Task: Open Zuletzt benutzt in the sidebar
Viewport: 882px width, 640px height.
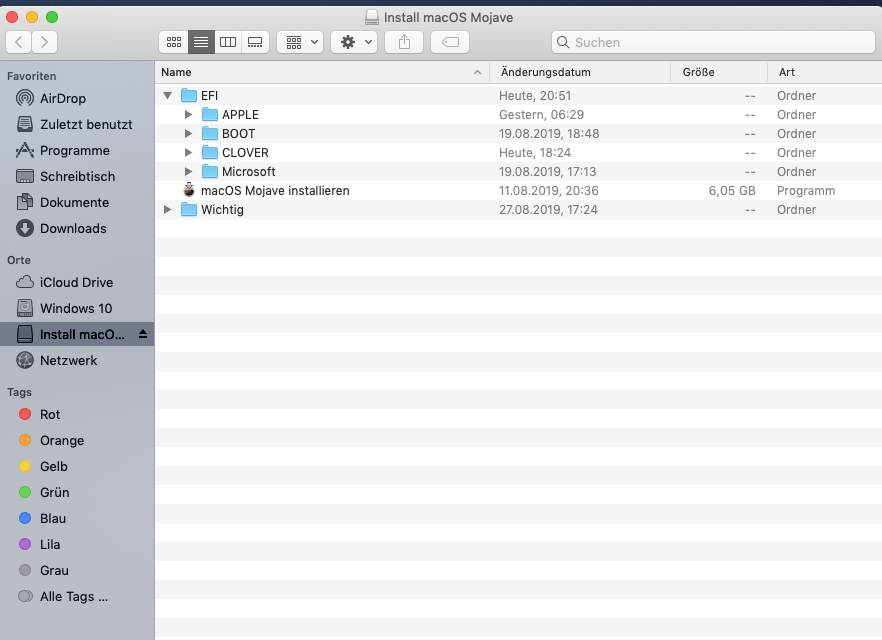Action: [x=77, y=124]
